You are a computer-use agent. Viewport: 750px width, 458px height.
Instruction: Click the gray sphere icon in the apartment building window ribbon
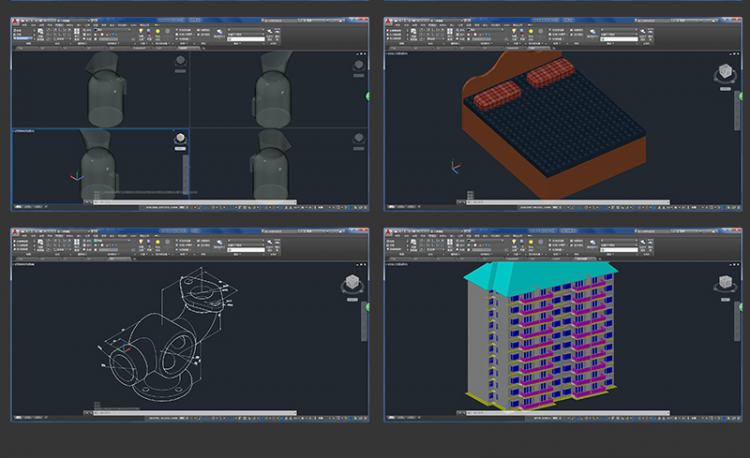tap(540, 241)
